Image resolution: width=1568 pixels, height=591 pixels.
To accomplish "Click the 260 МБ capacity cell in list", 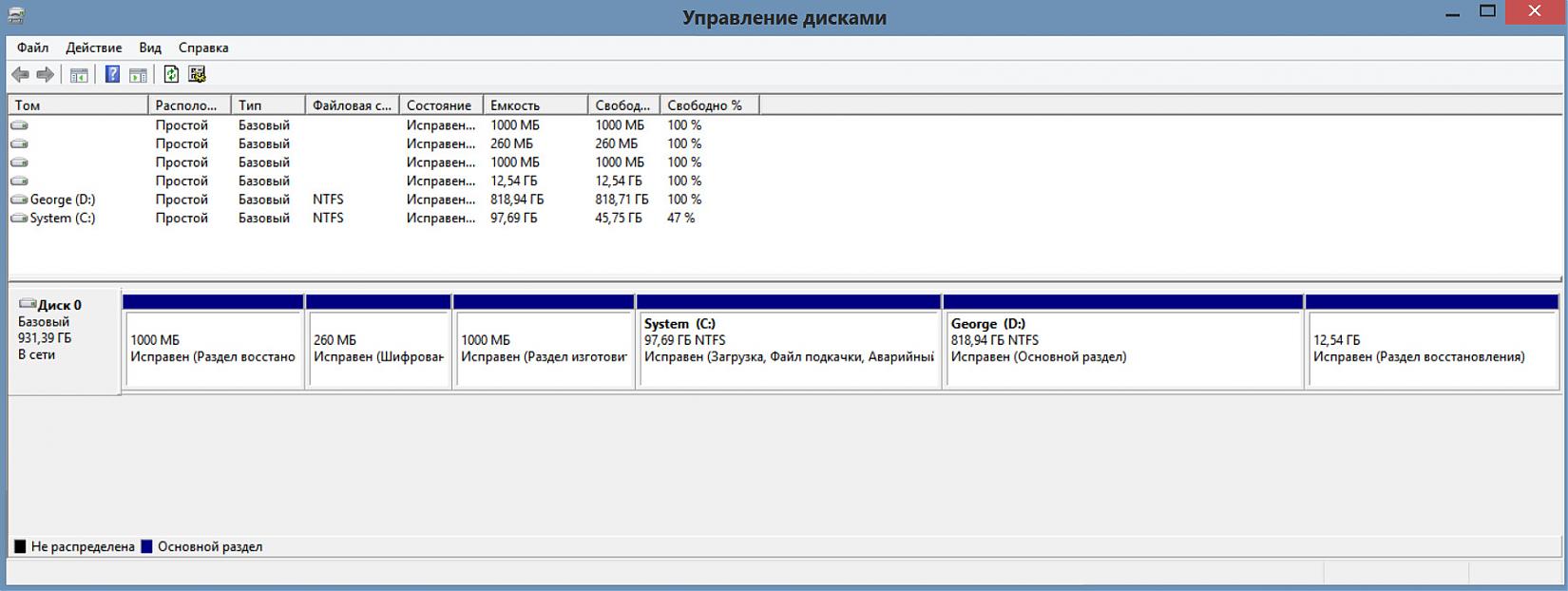I will [x=512, y=144].
